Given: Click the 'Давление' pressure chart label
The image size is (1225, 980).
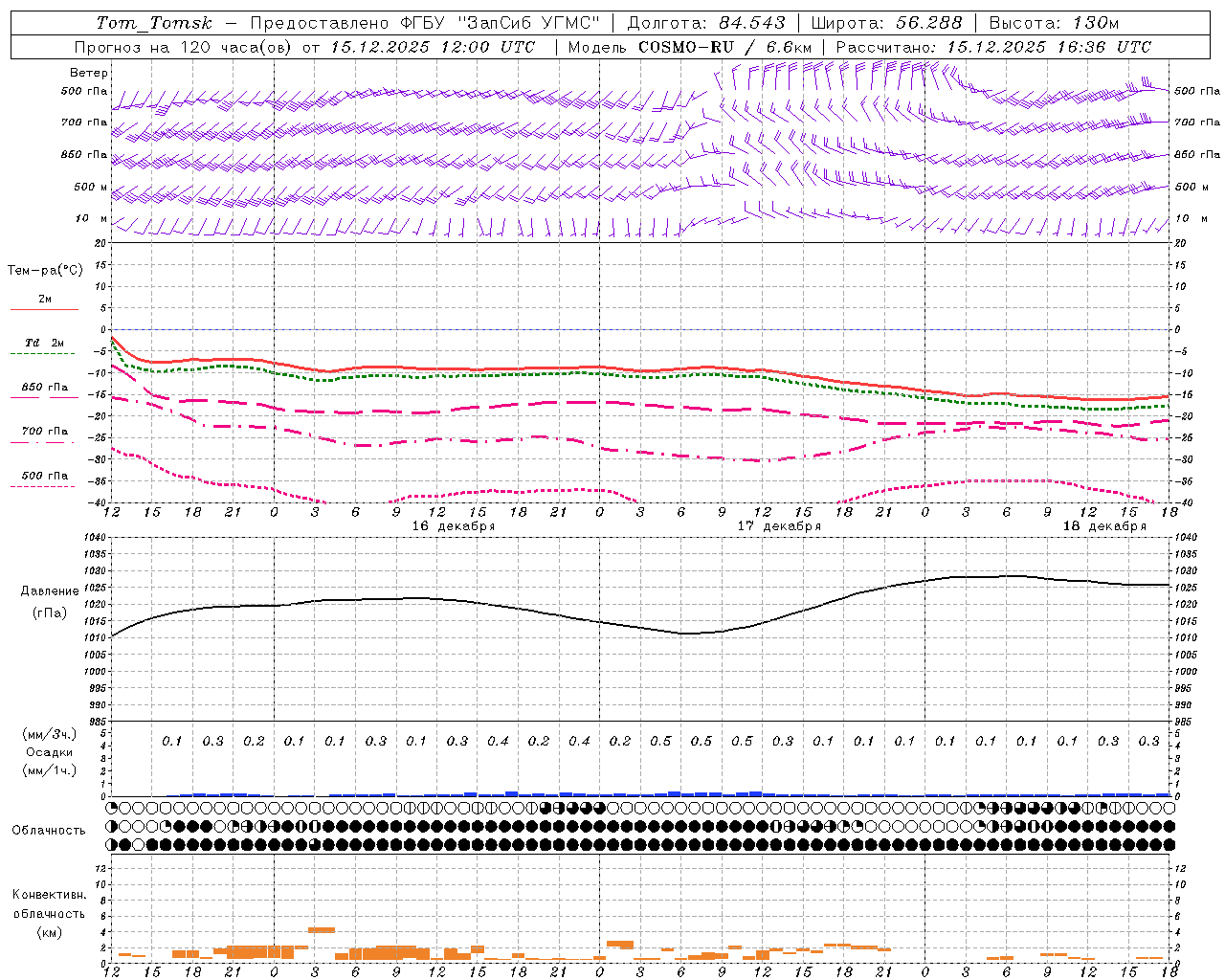Looking at the screenshot, I should pyautogui.click(x=50, y=591).
